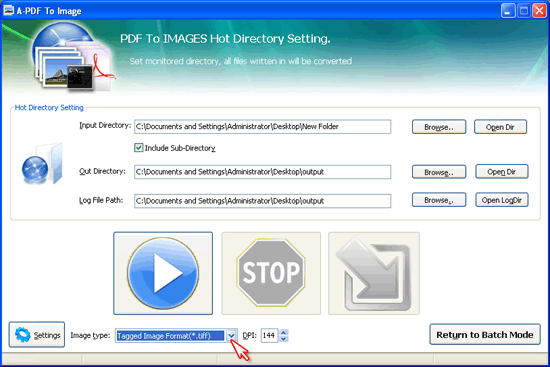The height and width of the screenshot is (367, 550).
Task: Increase DPI with the up stepper arrow
Action: [x=284, y=332]
